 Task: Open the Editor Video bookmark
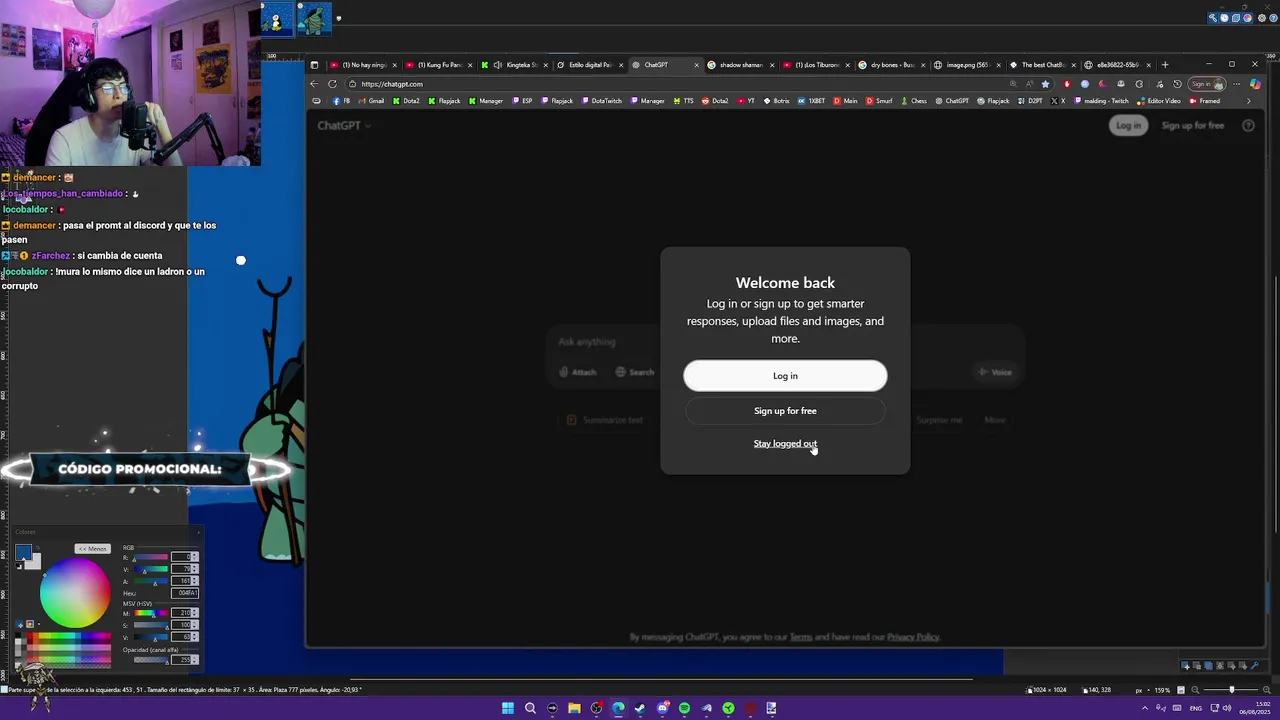point(1158,101)
